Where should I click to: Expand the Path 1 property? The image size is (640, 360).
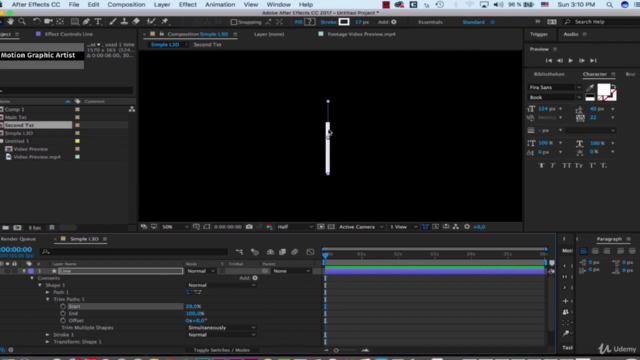coord(47,292)
